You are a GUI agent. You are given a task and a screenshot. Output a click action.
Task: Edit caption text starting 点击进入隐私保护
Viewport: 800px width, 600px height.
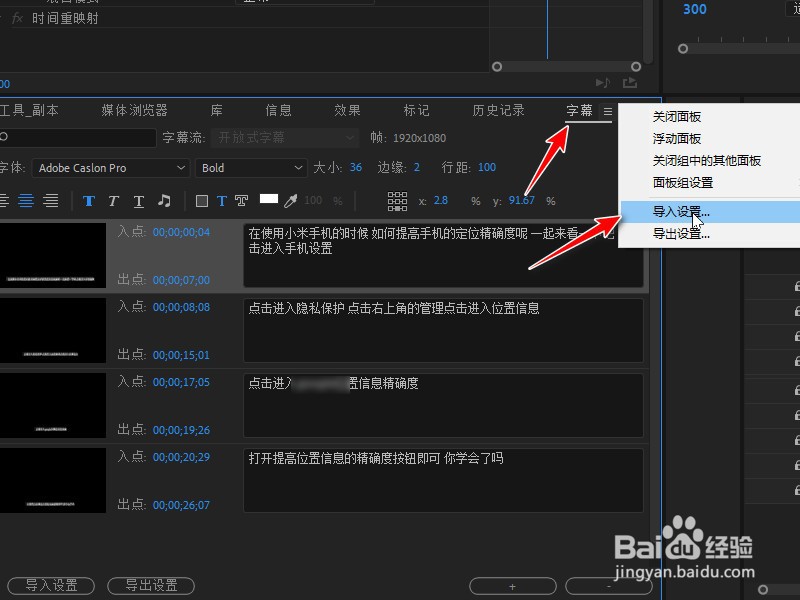tap(443, 330)
